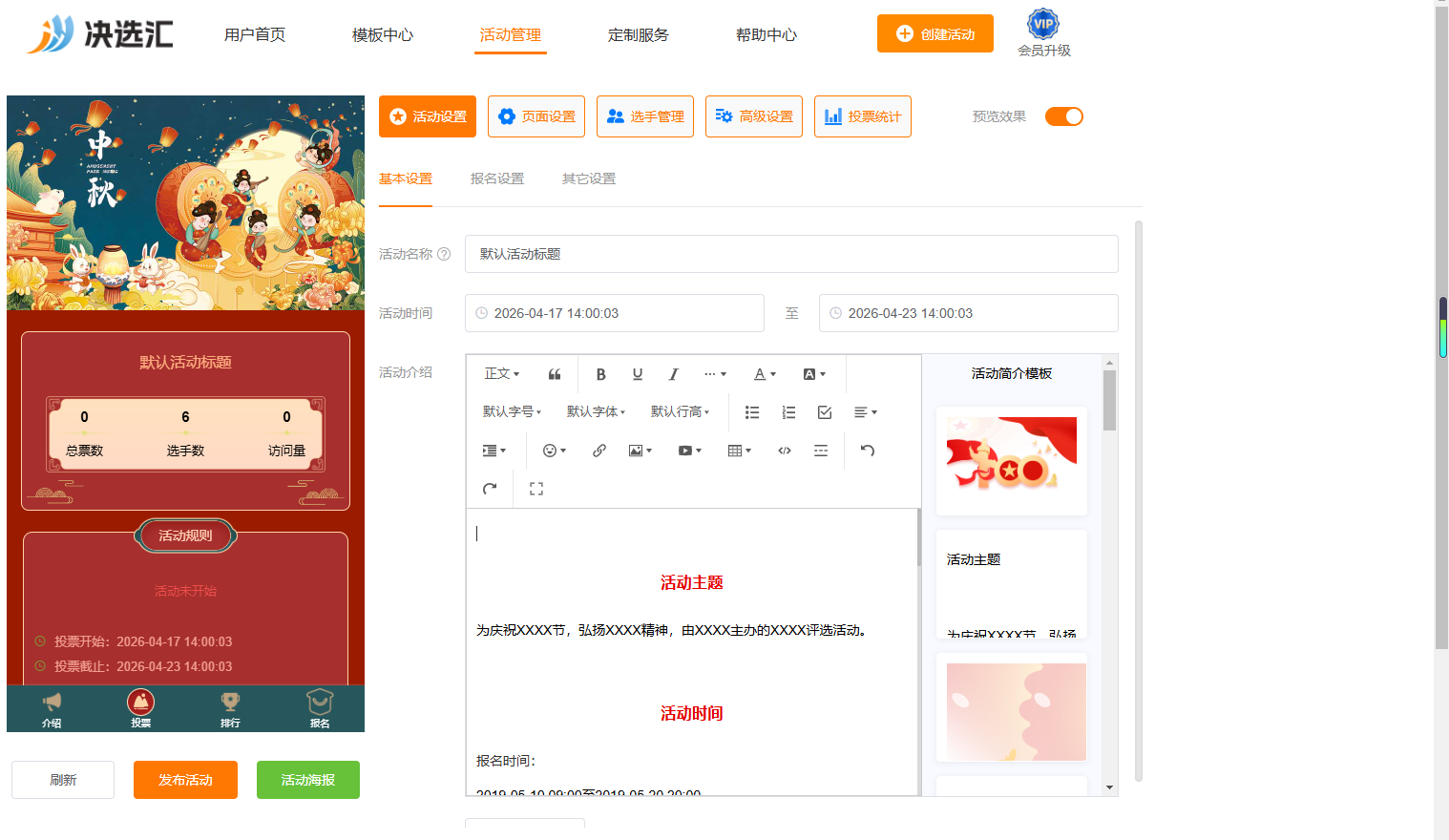Open the 默认字号 font size dropdown

coord(512,412)
